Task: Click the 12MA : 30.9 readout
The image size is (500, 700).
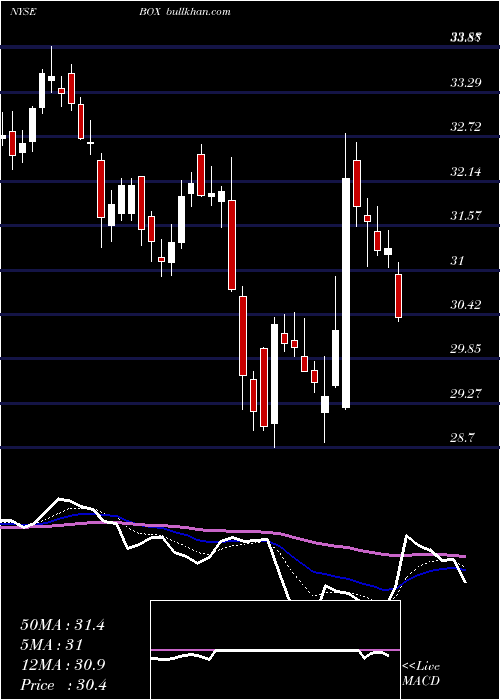Action: tap(62, 665)
